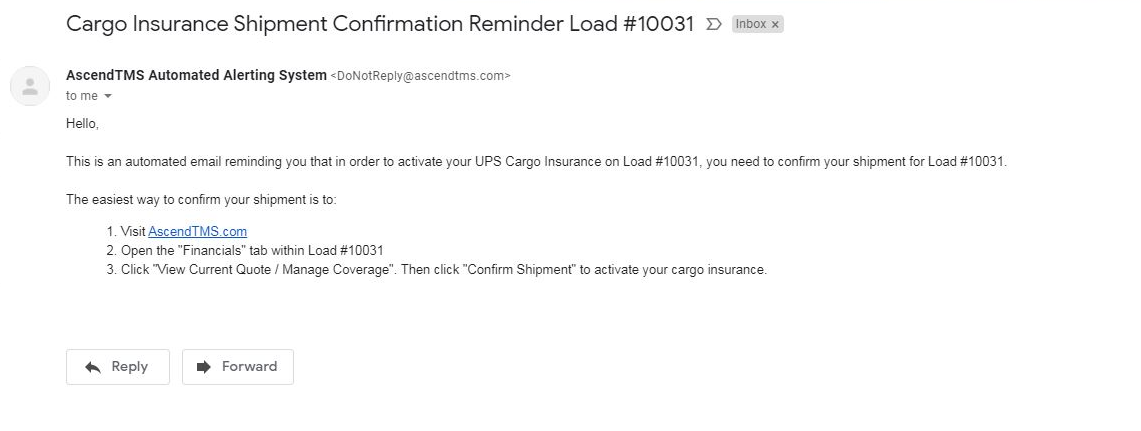Click the forward arrow icon
This screenshot has width=1141, height=431.
click(x=204, y=367)
